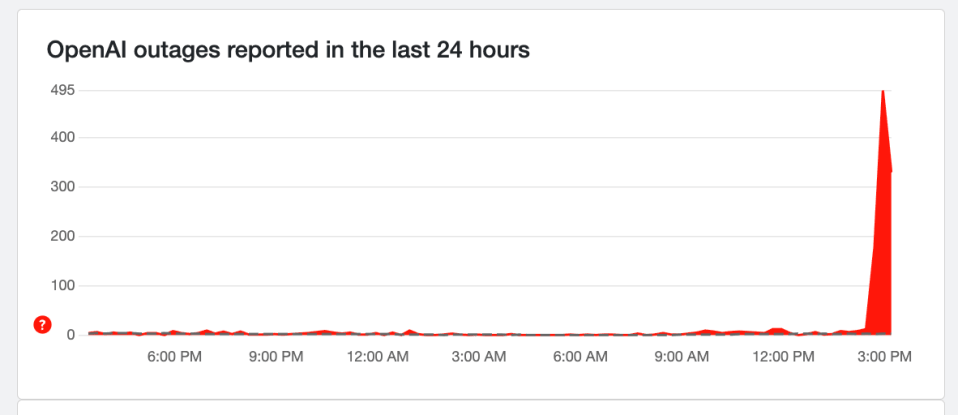Image resolution: width=958 pixels, height=415 pixels.
Task: Click the 495 label on the vertical axis
Action: click(x=62, y=90)
